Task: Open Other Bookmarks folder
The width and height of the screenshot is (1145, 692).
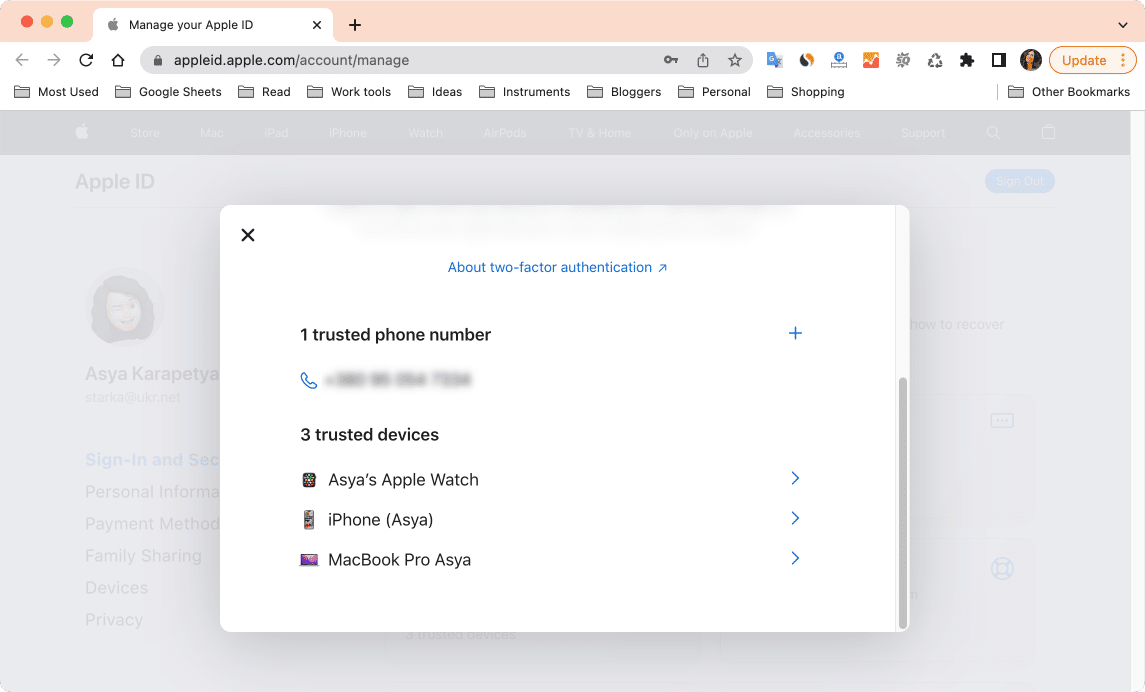Action: [x=1069, y=91]
